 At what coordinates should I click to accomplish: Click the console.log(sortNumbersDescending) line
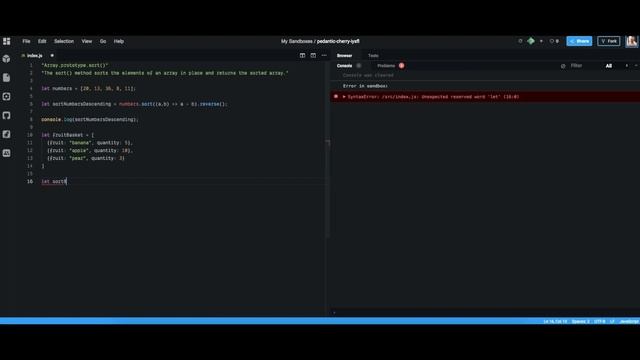coord(90,120)
